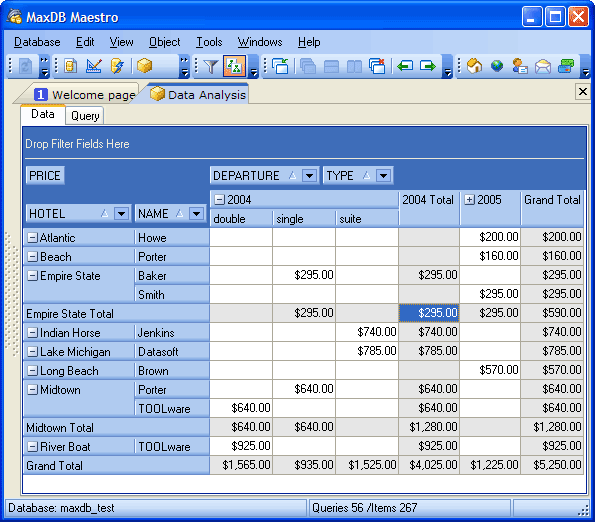
Task: Open the View menu
Action: pos(121,42)
